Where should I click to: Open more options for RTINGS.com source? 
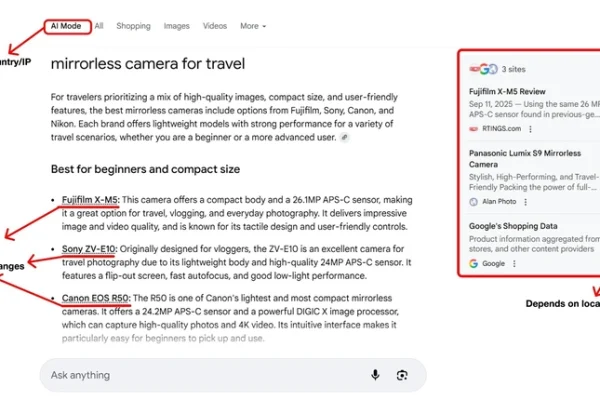530,129
